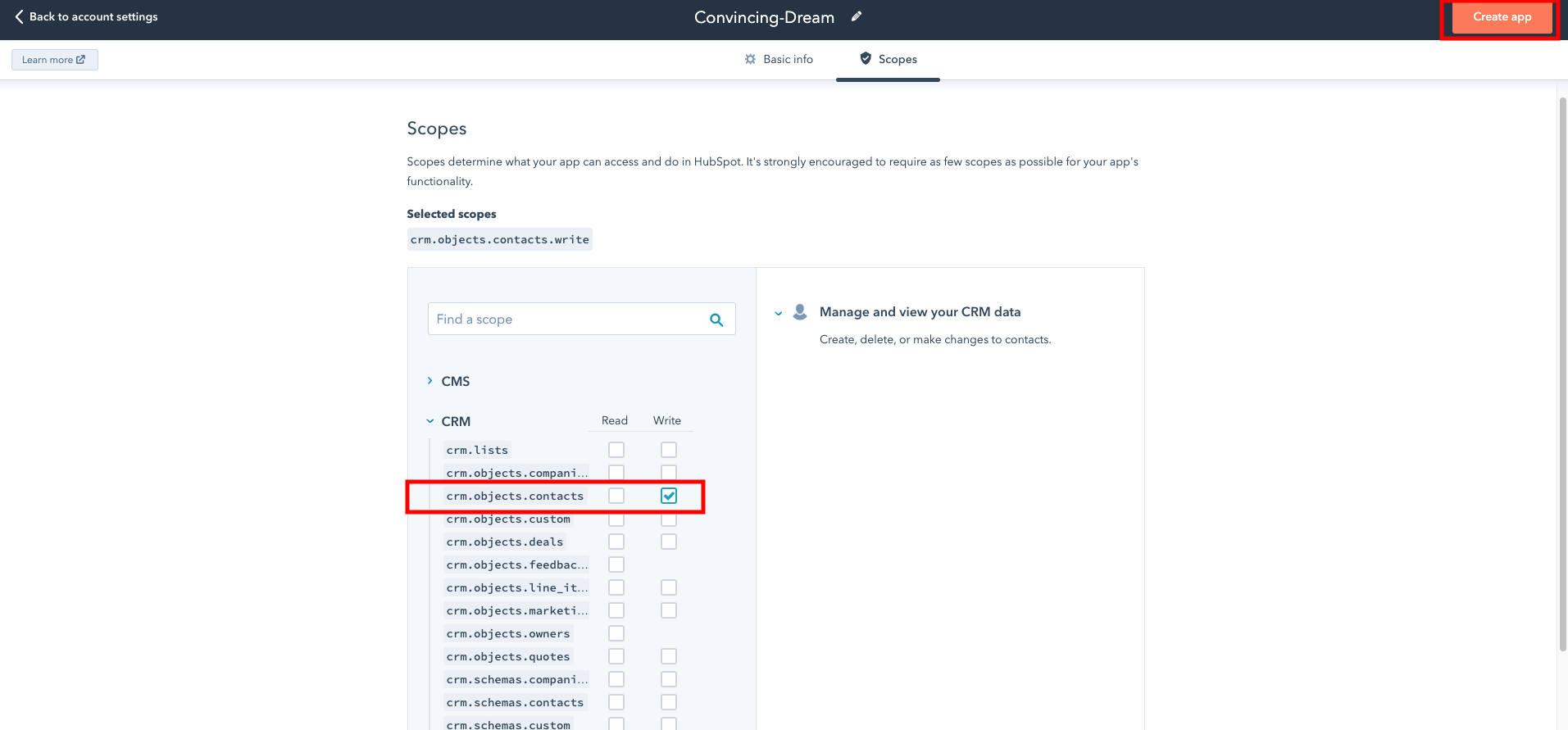Screen dimensions: 1568x730
Task: Enable Write for crm.objects.line_items
Action: pyautogui.click(x=669, y=587)
